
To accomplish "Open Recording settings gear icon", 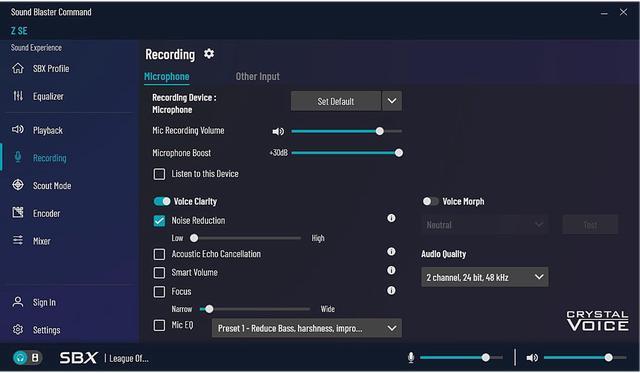I will 209,54.
